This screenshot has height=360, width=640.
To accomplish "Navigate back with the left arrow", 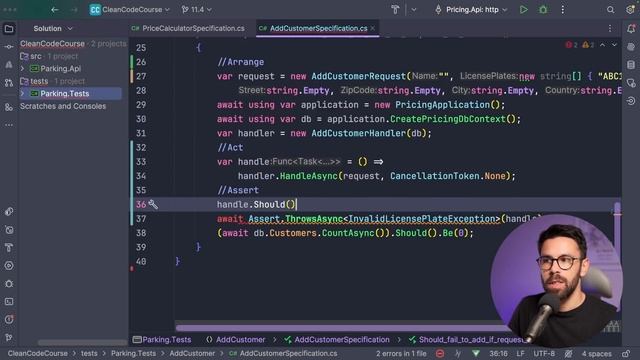I will click(55, 9).
